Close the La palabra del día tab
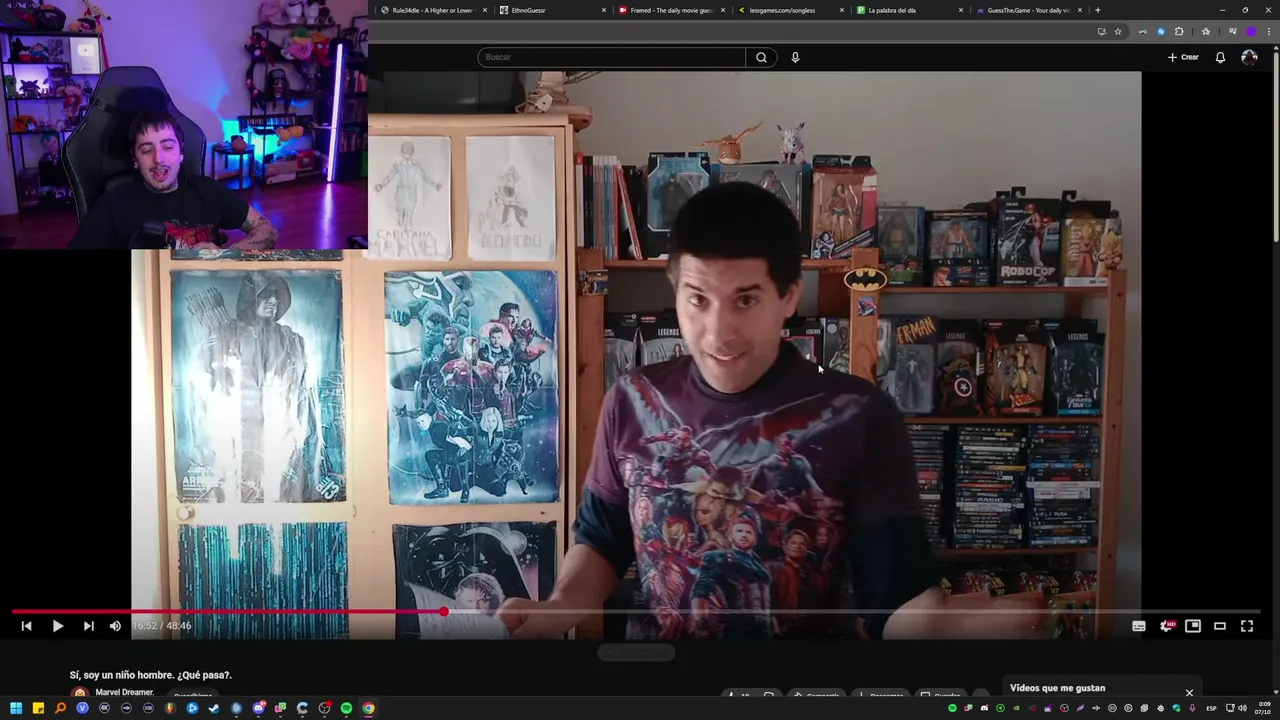Image resolution: width=1280 pixels, height=720 pixels. click(x=961, y=10)
